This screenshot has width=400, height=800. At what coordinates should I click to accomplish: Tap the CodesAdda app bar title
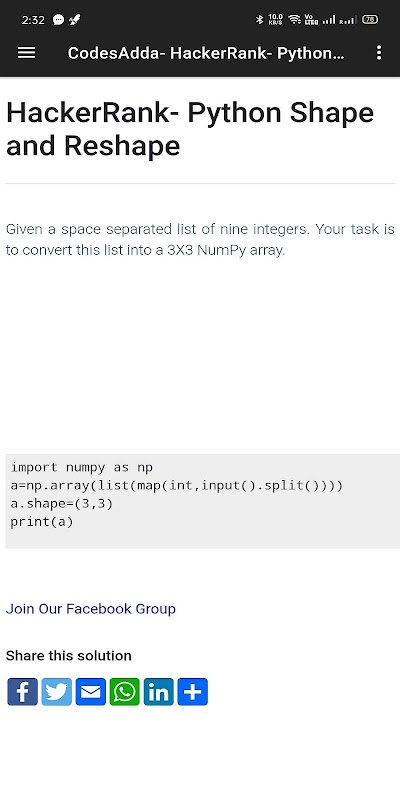point(206,53)
